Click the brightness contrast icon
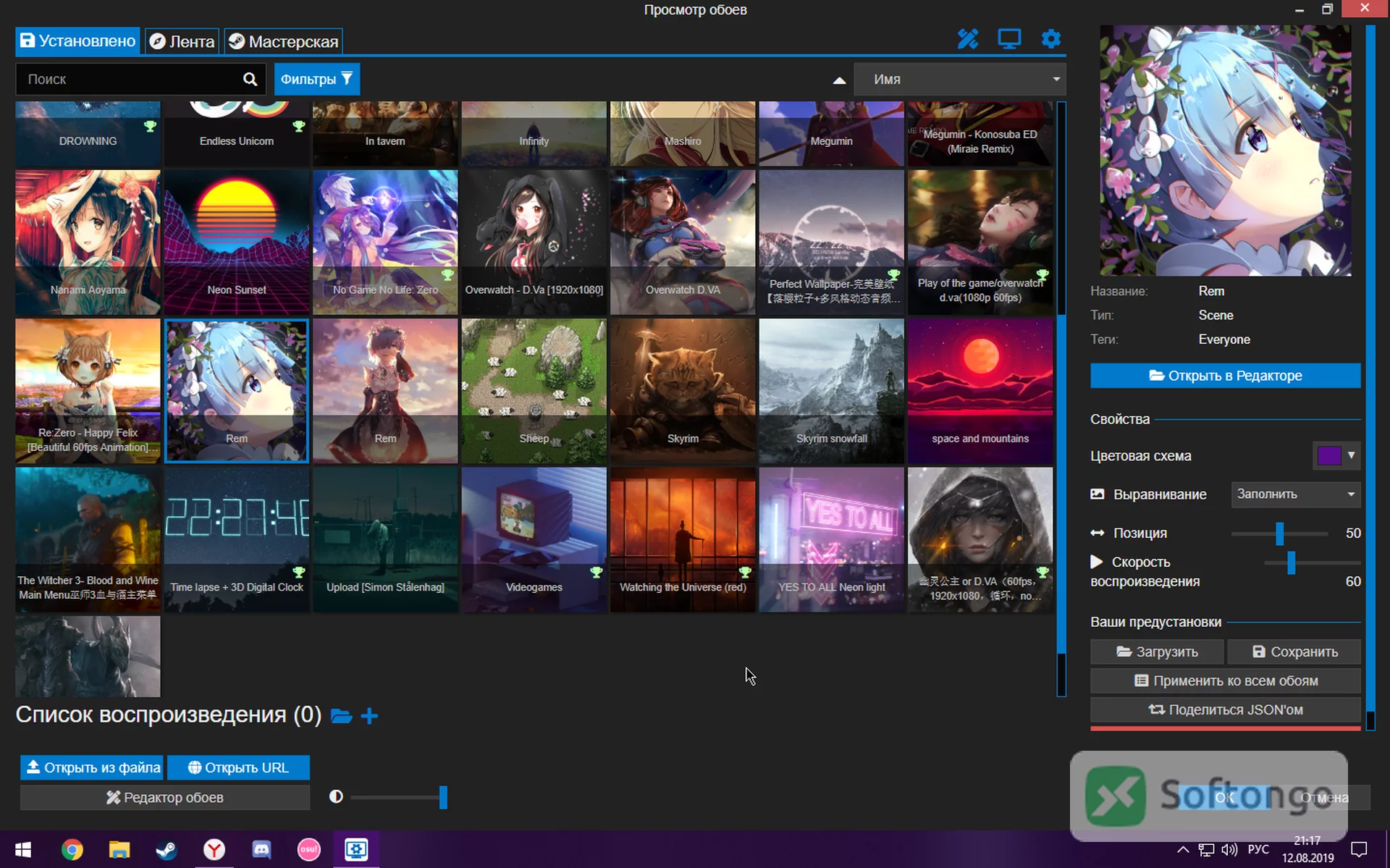 pyautogui.click(x=336, y=796)
